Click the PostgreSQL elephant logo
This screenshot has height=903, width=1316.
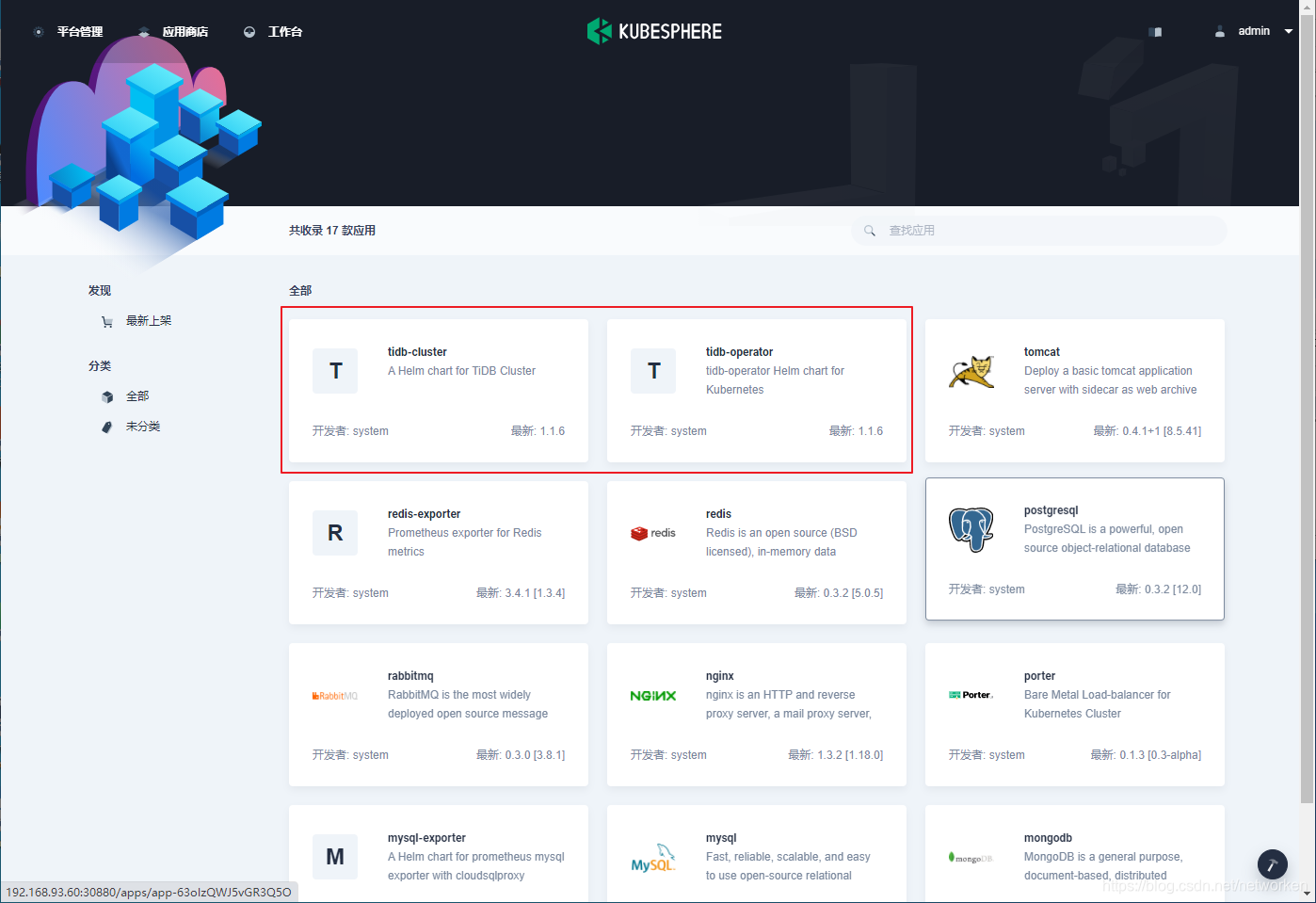coord(971,529)
